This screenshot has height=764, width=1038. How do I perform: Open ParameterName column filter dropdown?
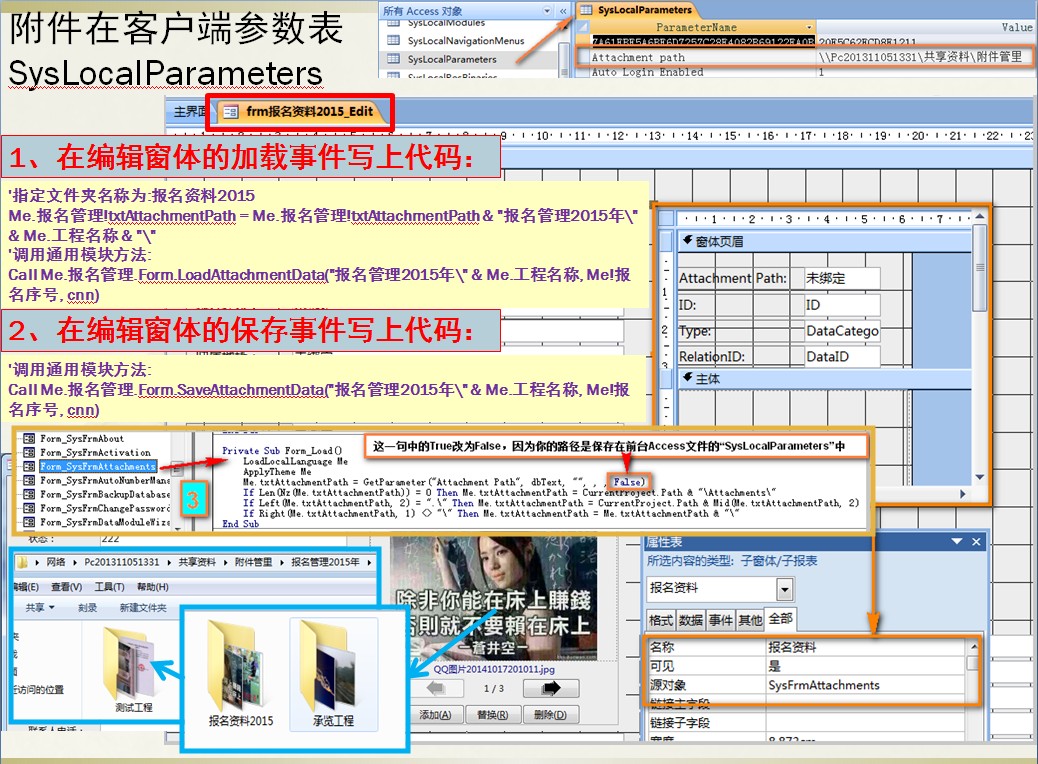pyautogui.click(x=809, y=28)
